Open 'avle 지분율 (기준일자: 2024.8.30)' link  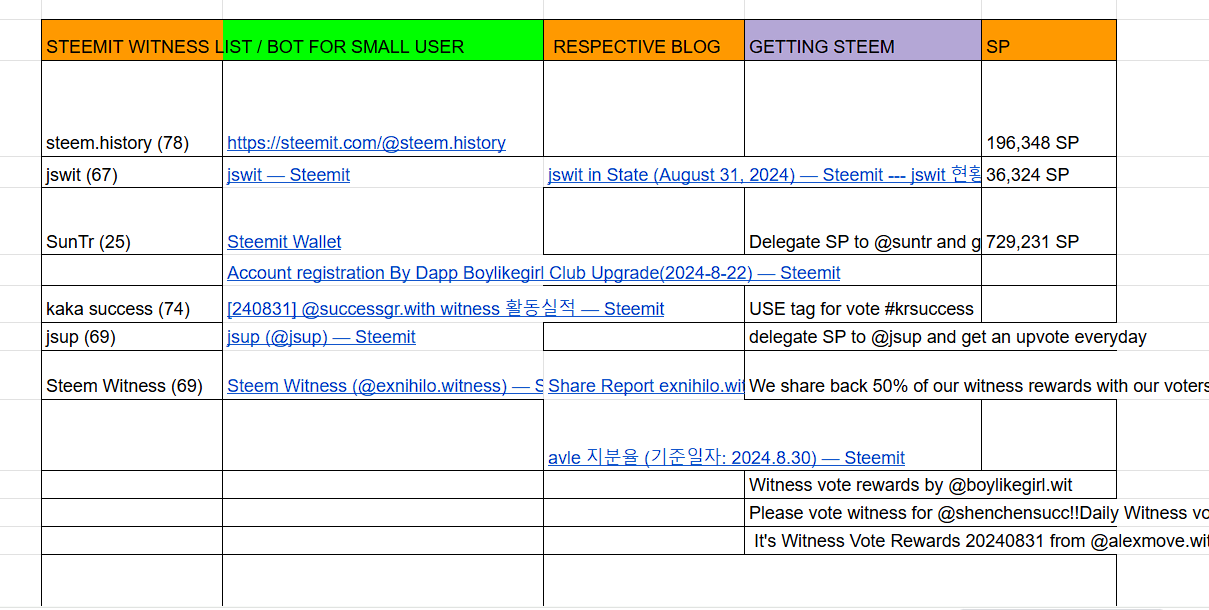[726, 458]
